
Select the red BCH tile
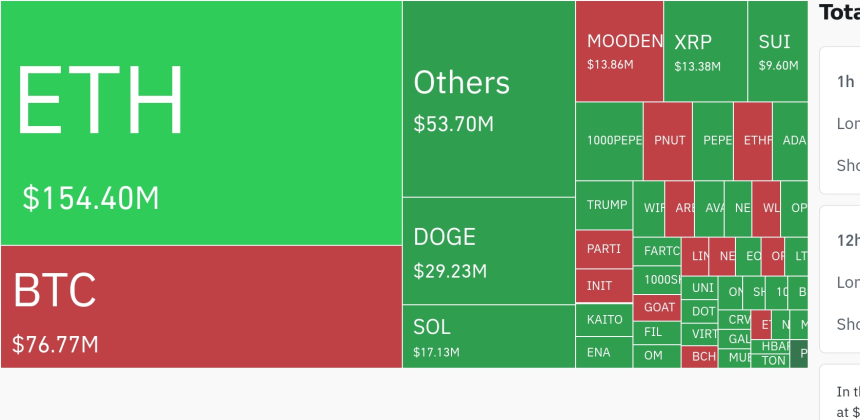click(x=700, y=357)
